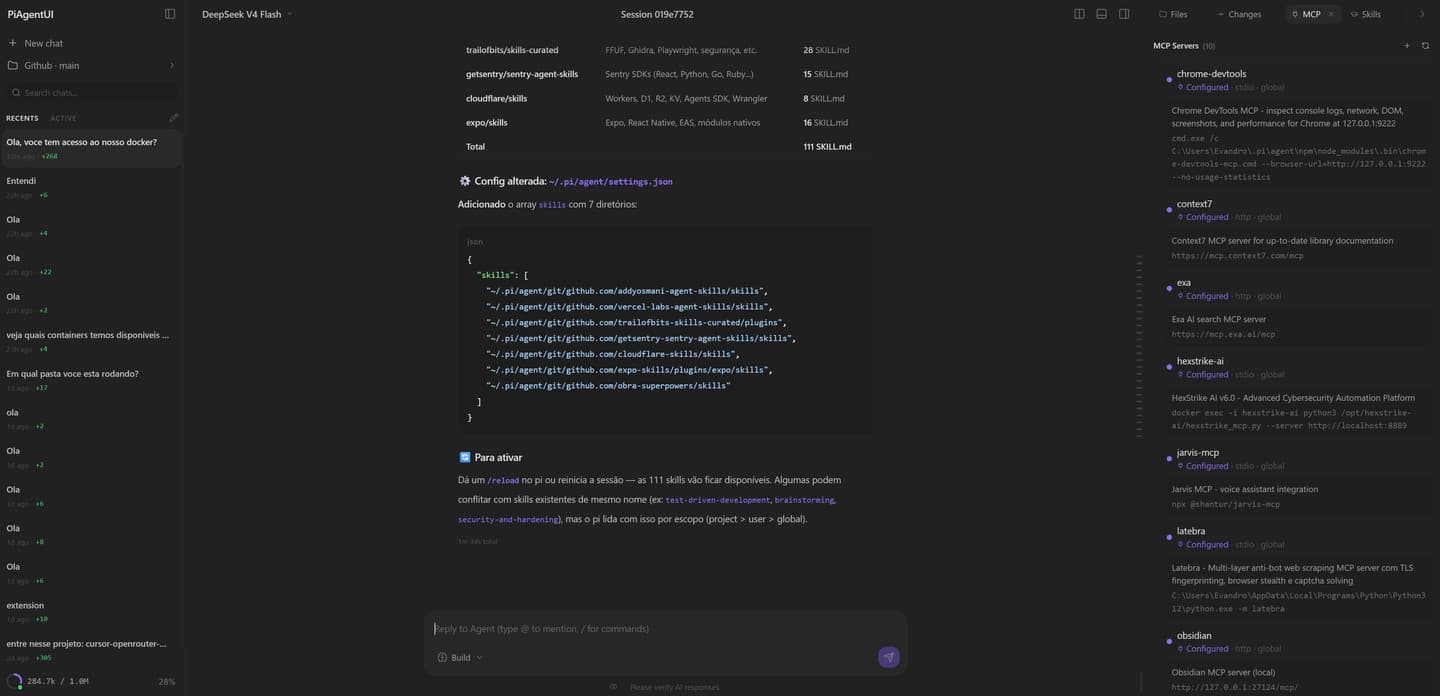Screen dimensions: 1440x696
Task: Toggle the right panel layout icon in the top bar
Action: pos(1124,14)
